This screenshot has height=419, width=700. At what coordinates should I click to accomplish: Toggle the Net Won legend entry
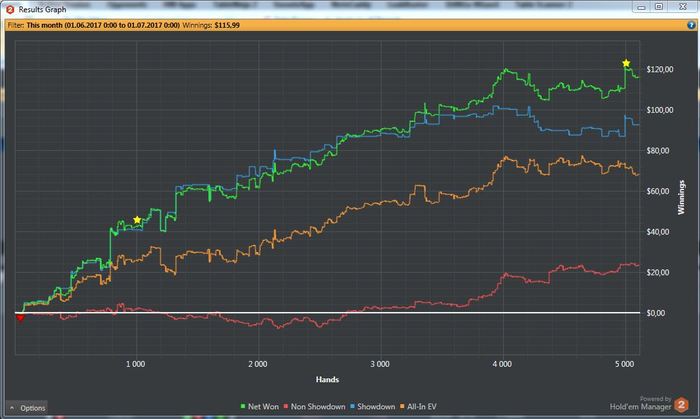(x=259, y=407)
